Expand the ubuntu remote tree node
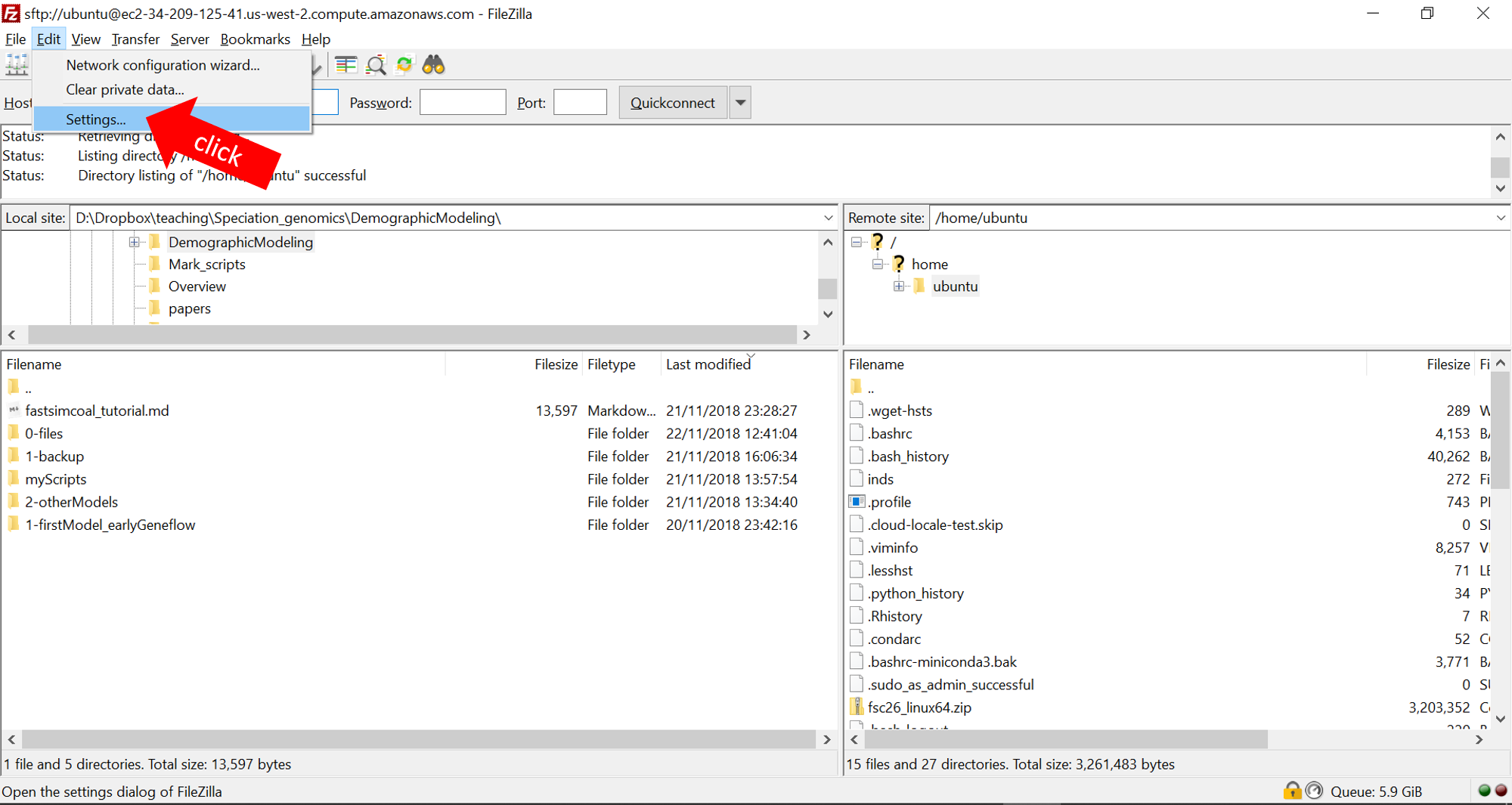The width and height of the screenshot is (1512, 805). click(898, 286)
